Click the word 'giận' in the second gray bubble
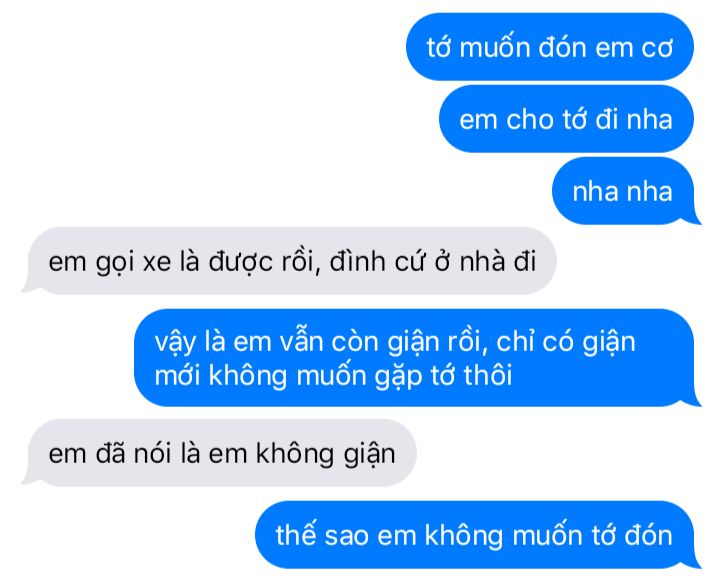The height and width of the screenshot is (577, 719). 369,455
